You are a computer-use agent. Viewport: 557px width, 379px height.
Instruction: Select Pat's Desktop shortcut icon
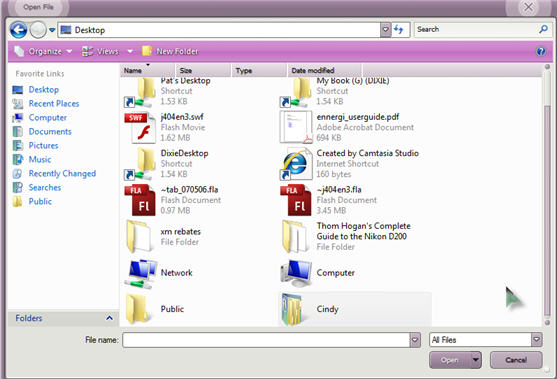tap(140, 92)
